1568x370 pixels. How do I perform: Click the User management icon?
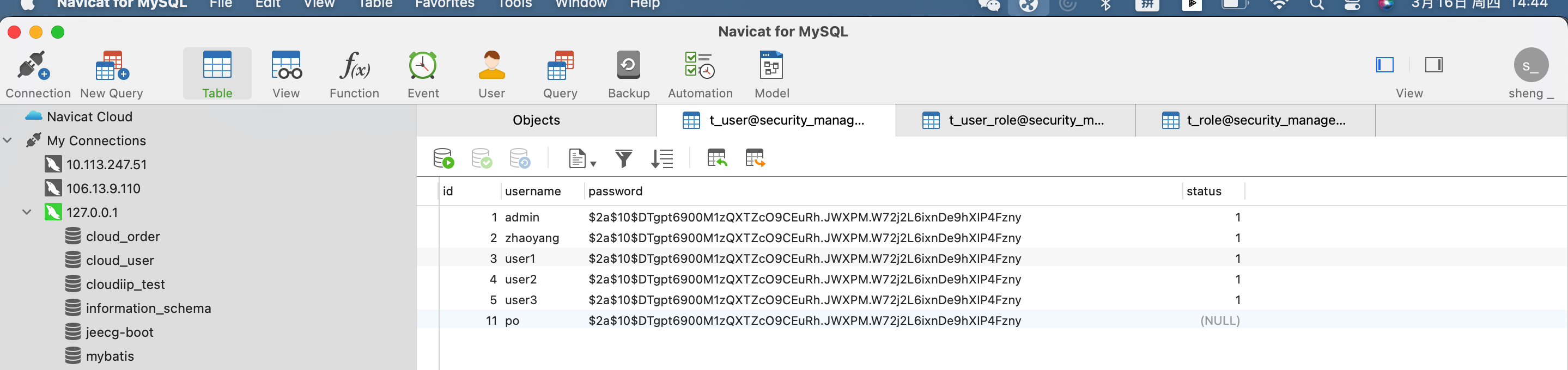pyautogui.click(x=491, y=73)
